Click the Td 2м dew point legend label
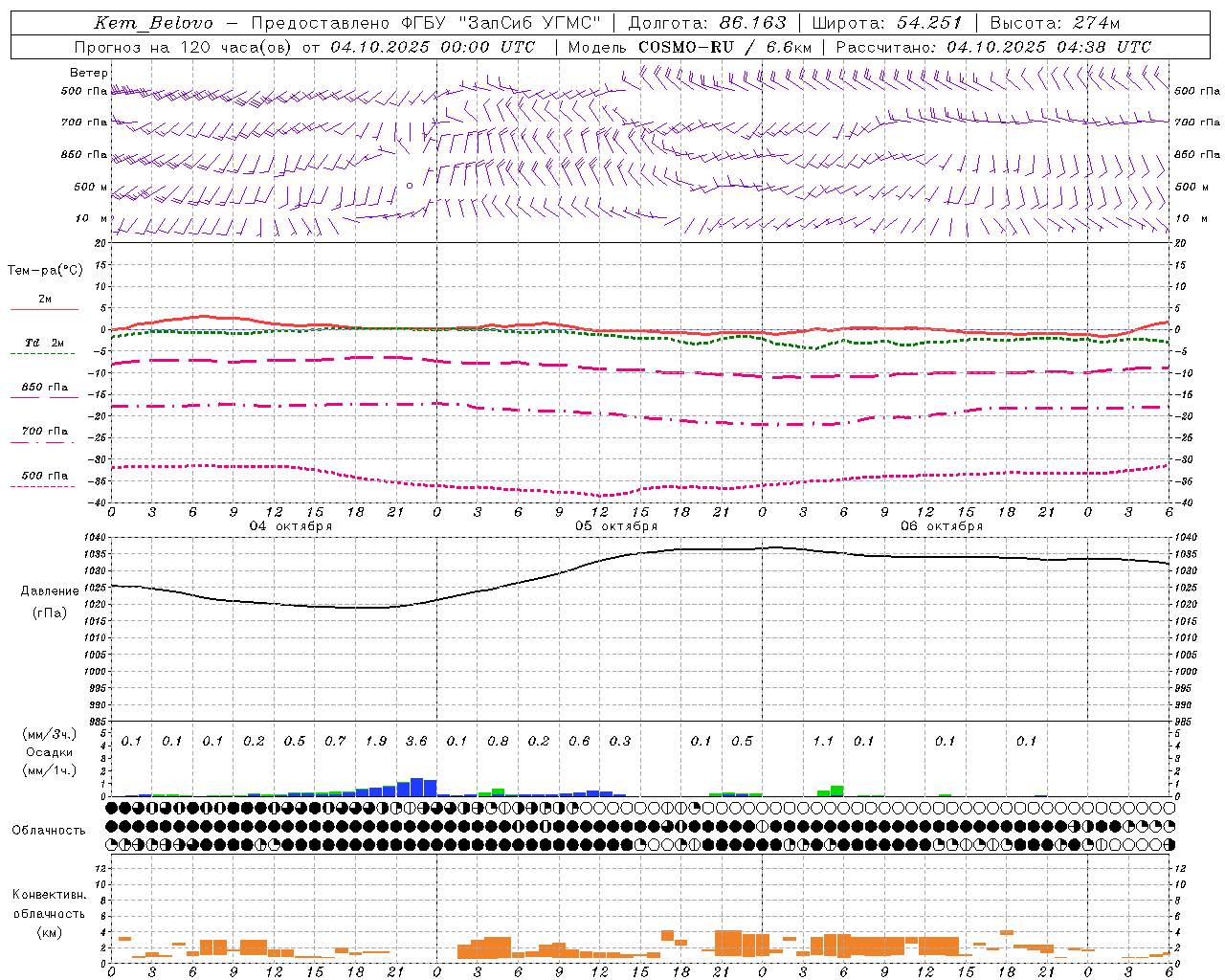The height and width of the screenshot is (980, 1225). click(44, 343)
